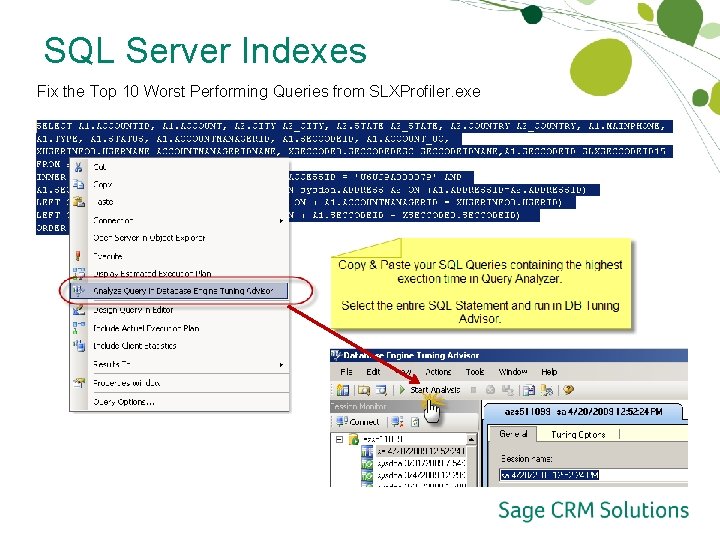Screen dimensions: 720x540
Task: Click the Session Monitor scrollbar up arrow
Action: pos(471,439)
